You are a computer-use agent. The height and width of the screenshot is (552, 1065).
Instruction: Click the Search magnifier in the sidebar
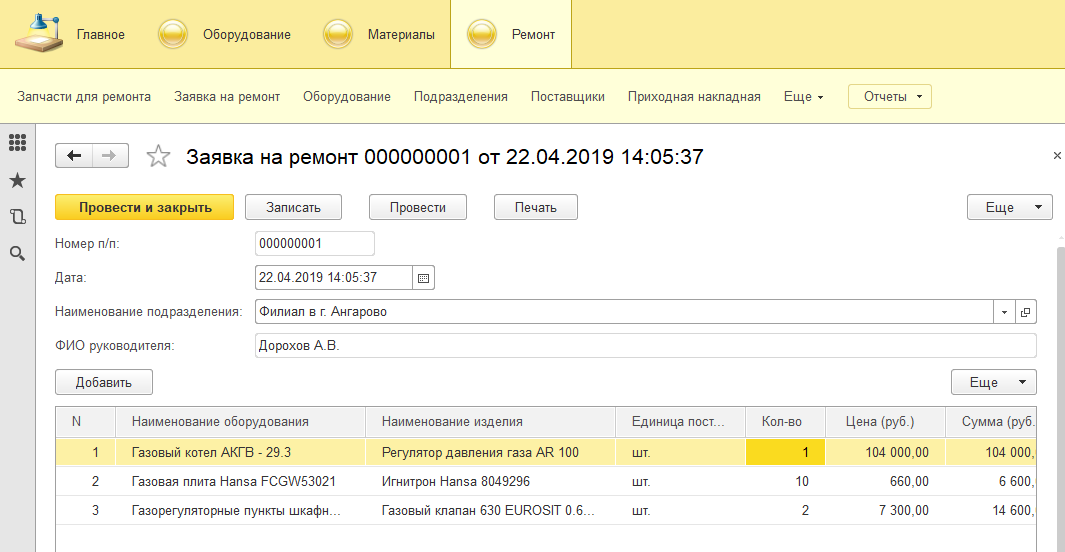[x=18, y=254]
